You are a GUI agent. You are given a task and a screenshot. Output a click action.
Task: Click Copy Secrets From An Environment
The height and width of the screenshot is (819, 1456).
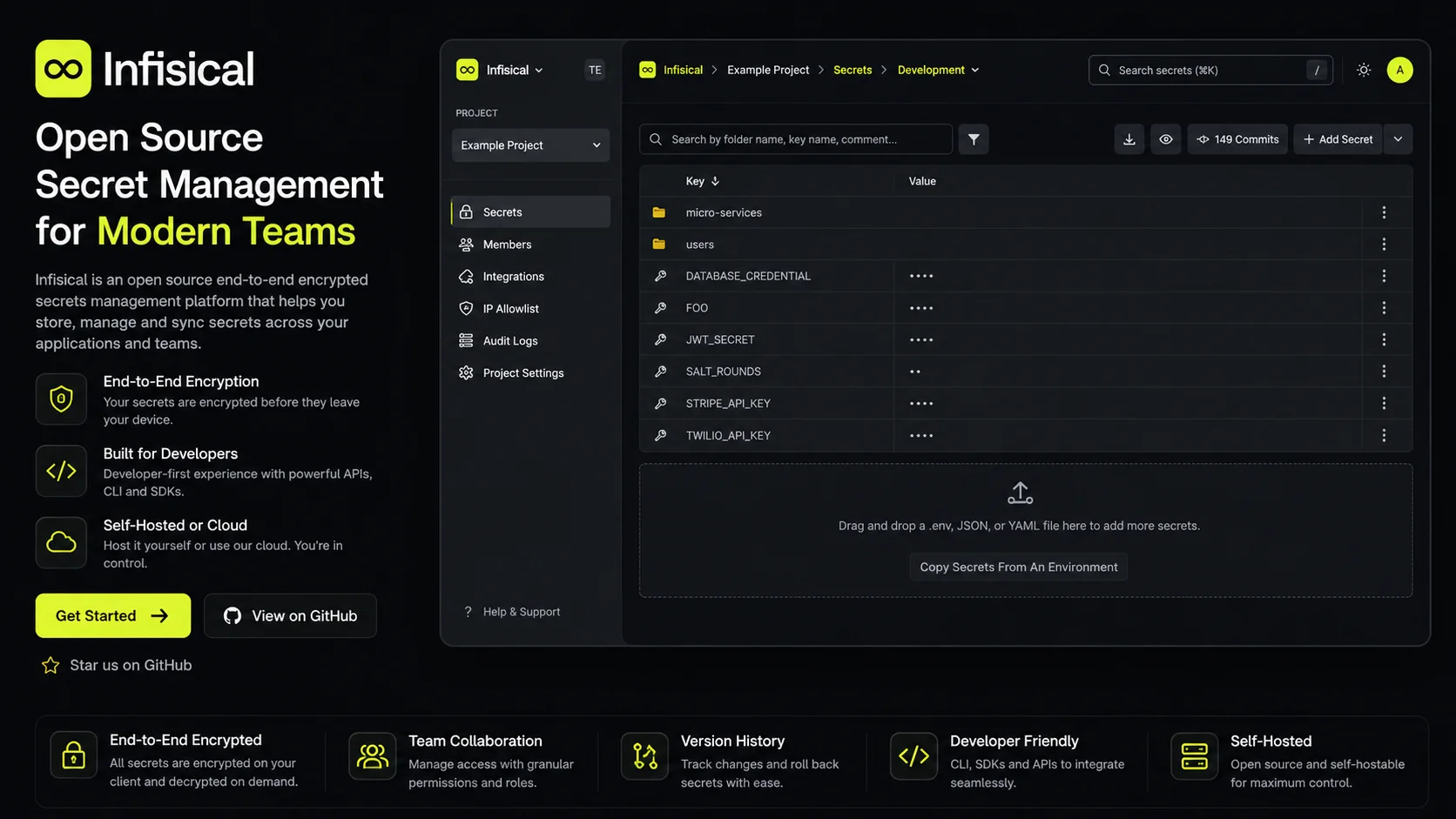[1019, 567]
